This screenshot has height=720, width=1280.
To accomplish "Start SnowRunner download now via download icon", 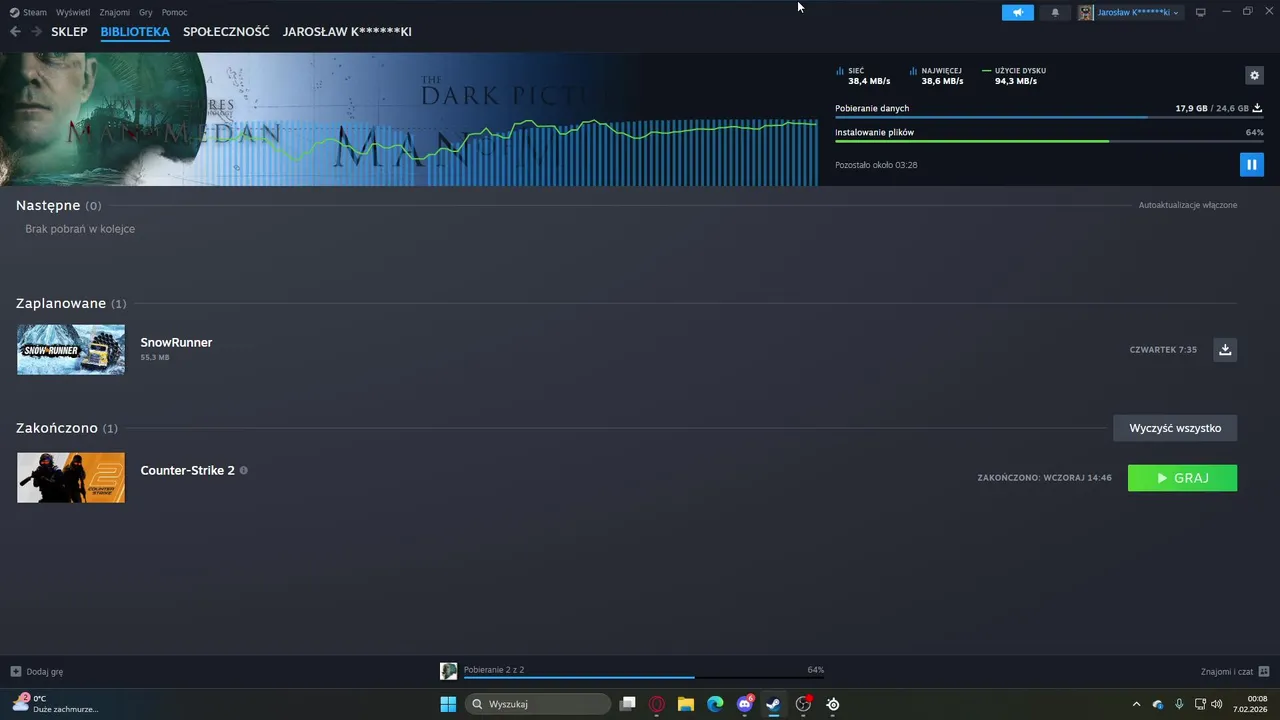I will pos(1225,349).
